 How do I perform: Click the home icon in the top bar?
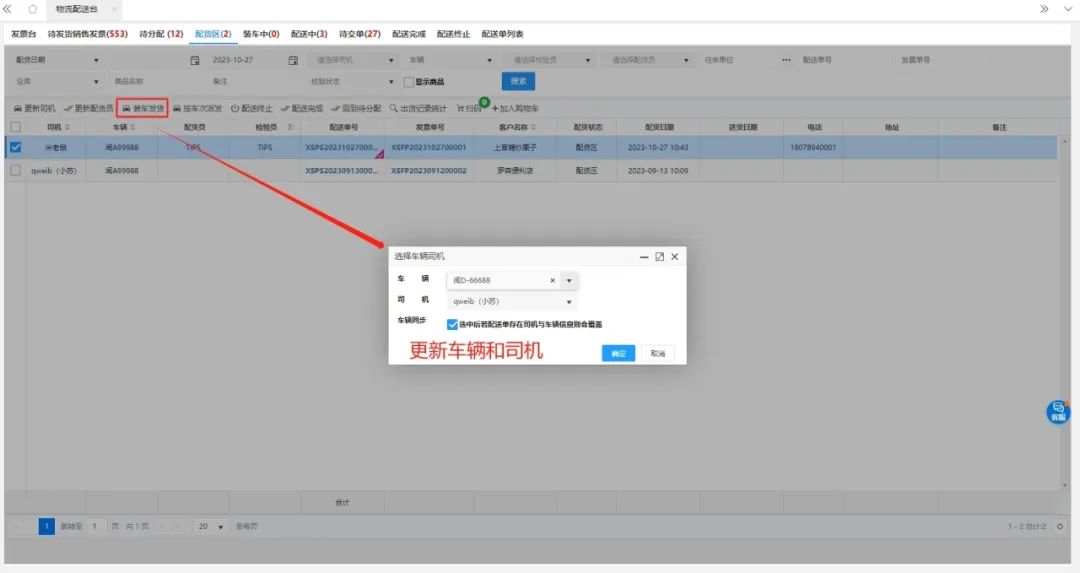point(33,9)
